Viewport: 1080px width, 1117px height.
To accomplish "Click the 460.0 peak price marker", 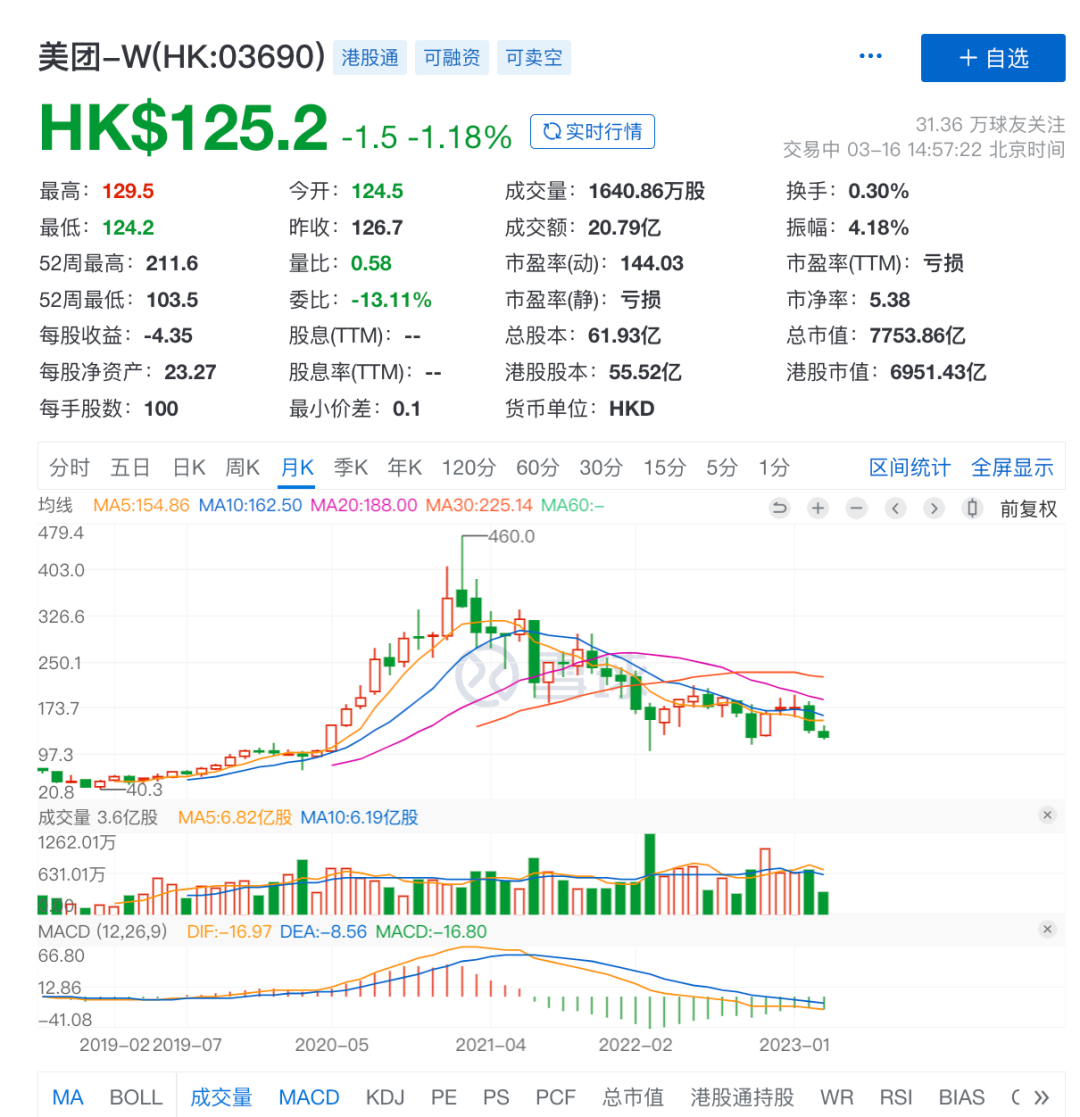I will 512,536.
